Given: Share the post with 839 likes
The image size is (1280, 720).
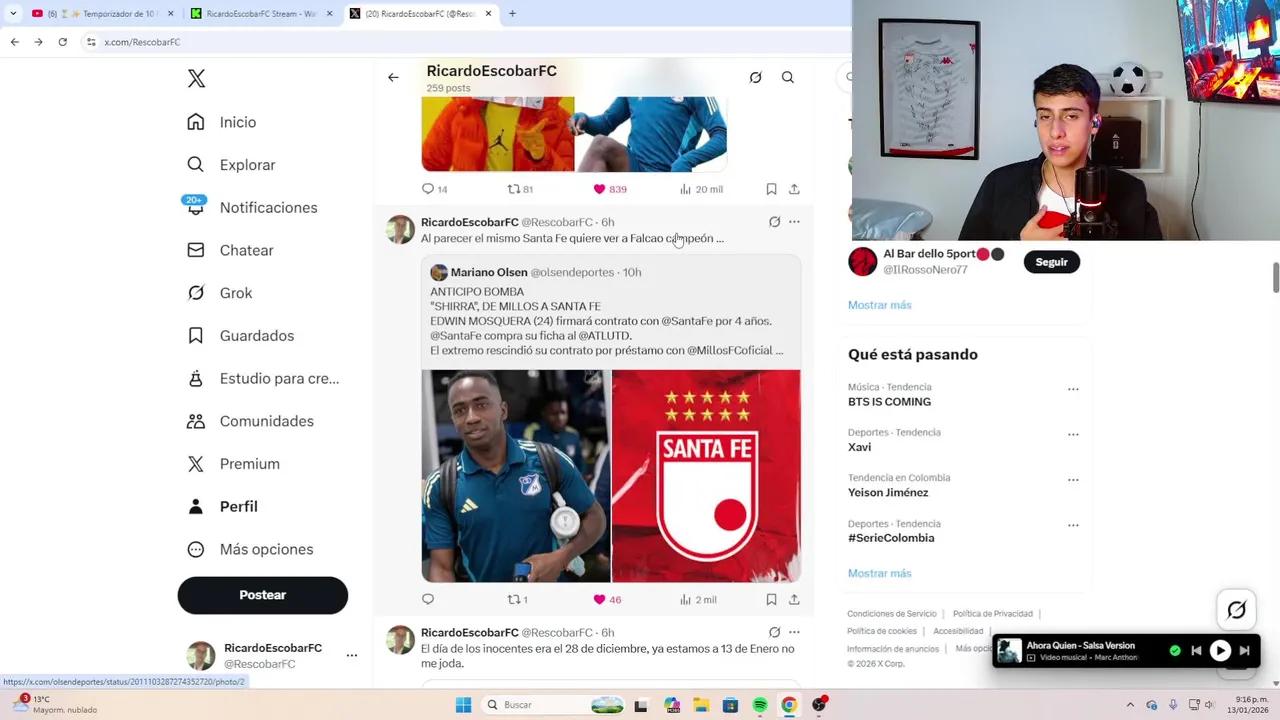Looking at the screenshot, I should (794, 189).
